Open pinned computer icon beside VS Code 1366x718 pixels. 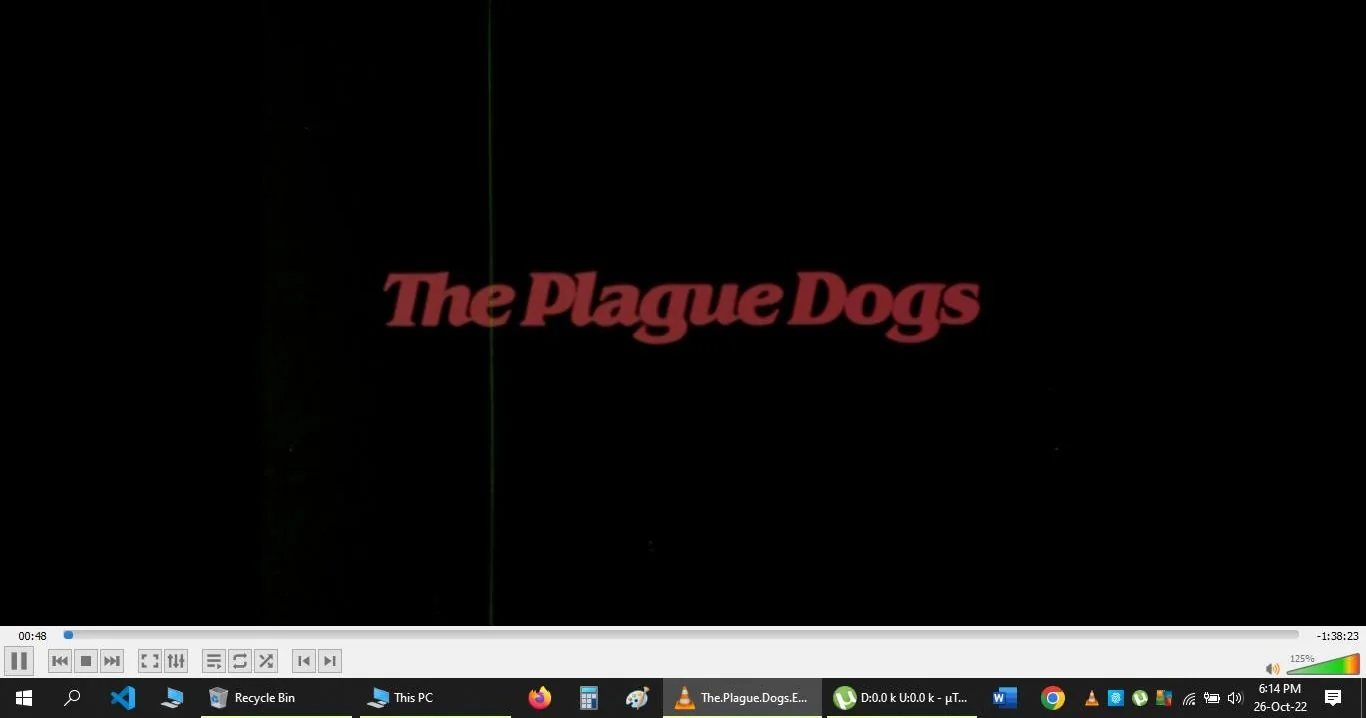pos(172,698)
